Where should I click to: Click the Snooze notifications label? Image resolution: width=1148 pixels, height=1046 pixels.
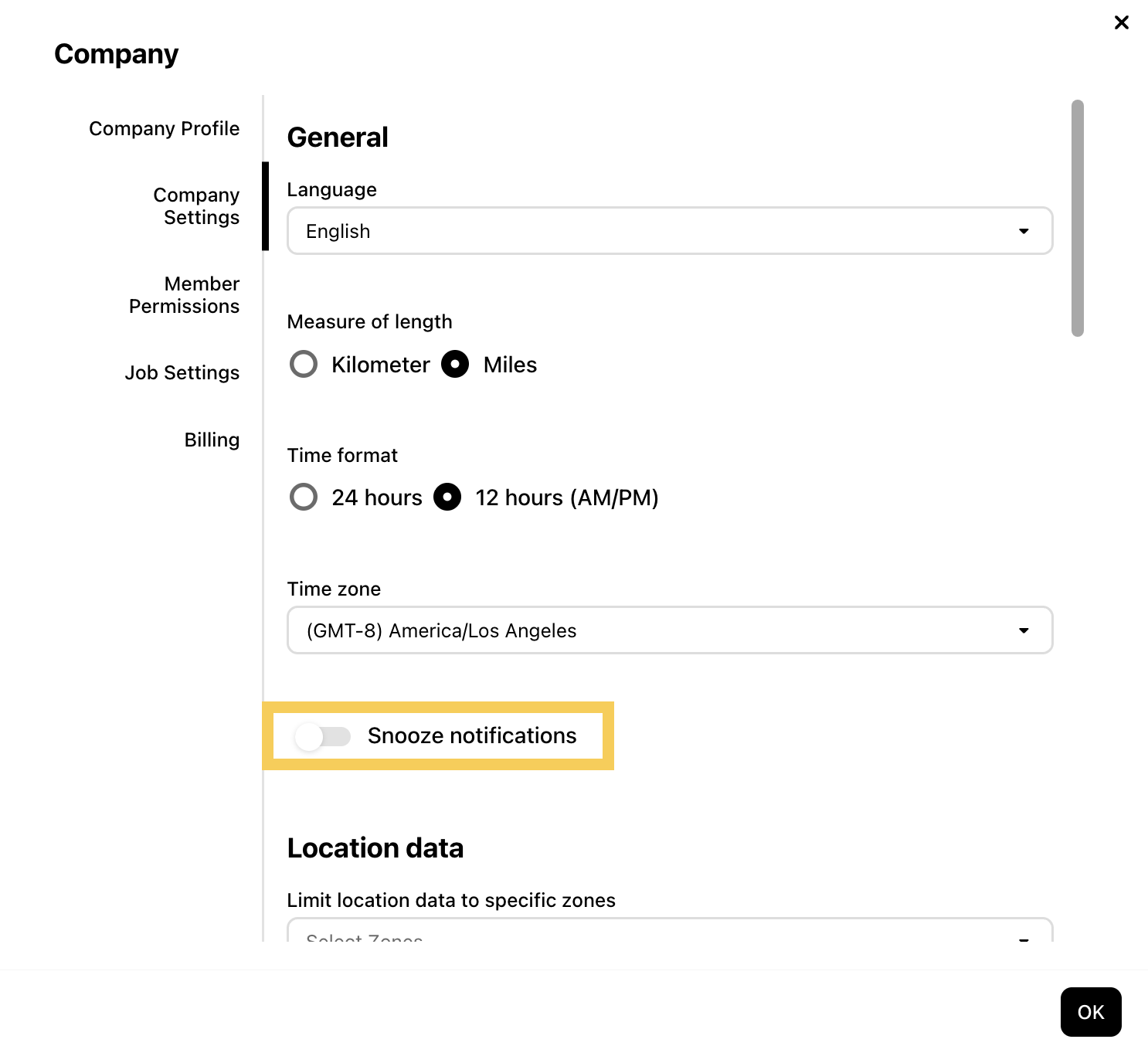472,736
